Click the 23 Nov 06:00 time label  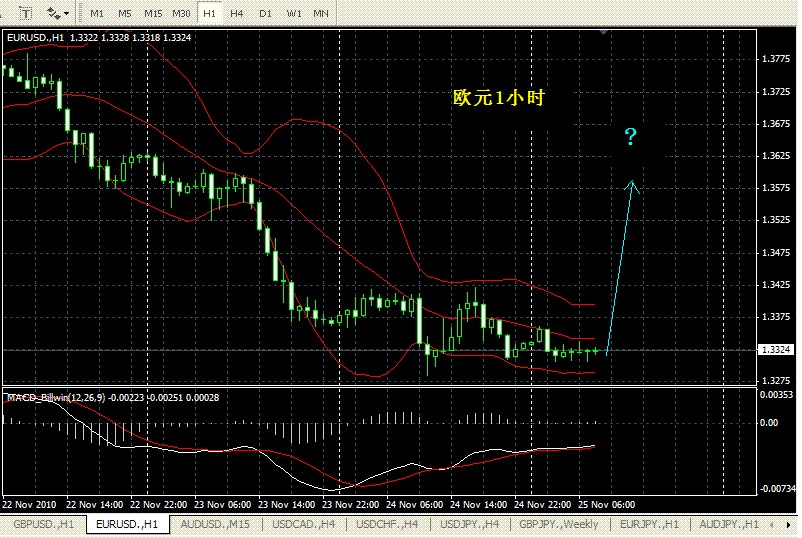tap(222, 505)
